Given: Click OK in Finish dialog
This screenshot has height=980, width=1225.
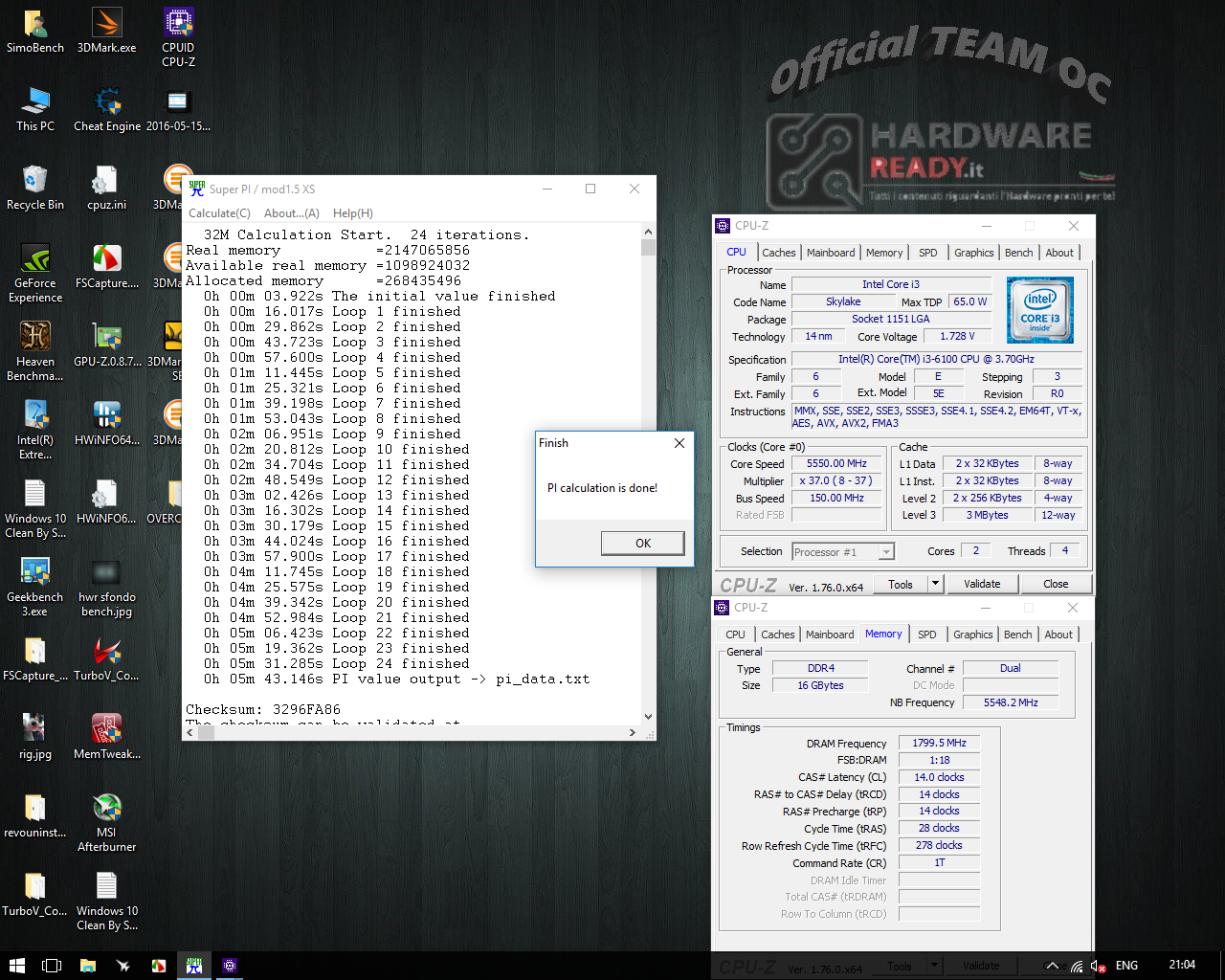Looking at the screenshot, I should (643, 544).
